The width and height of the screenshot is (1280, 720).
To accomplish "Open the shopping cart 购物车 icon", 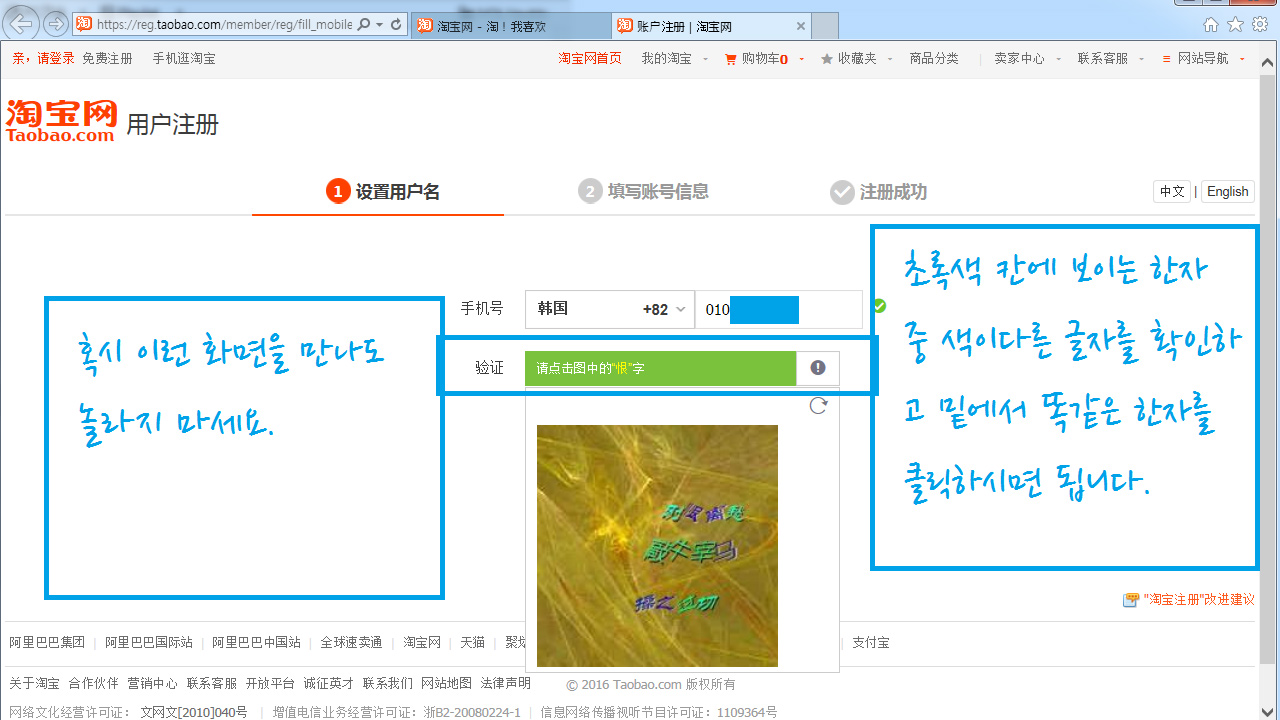I will 730,59.
